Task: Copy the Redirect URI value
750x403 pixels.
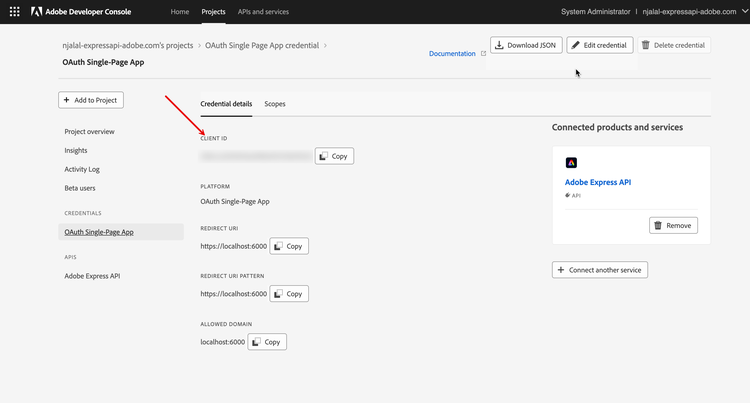Action: tap(289, 246)
